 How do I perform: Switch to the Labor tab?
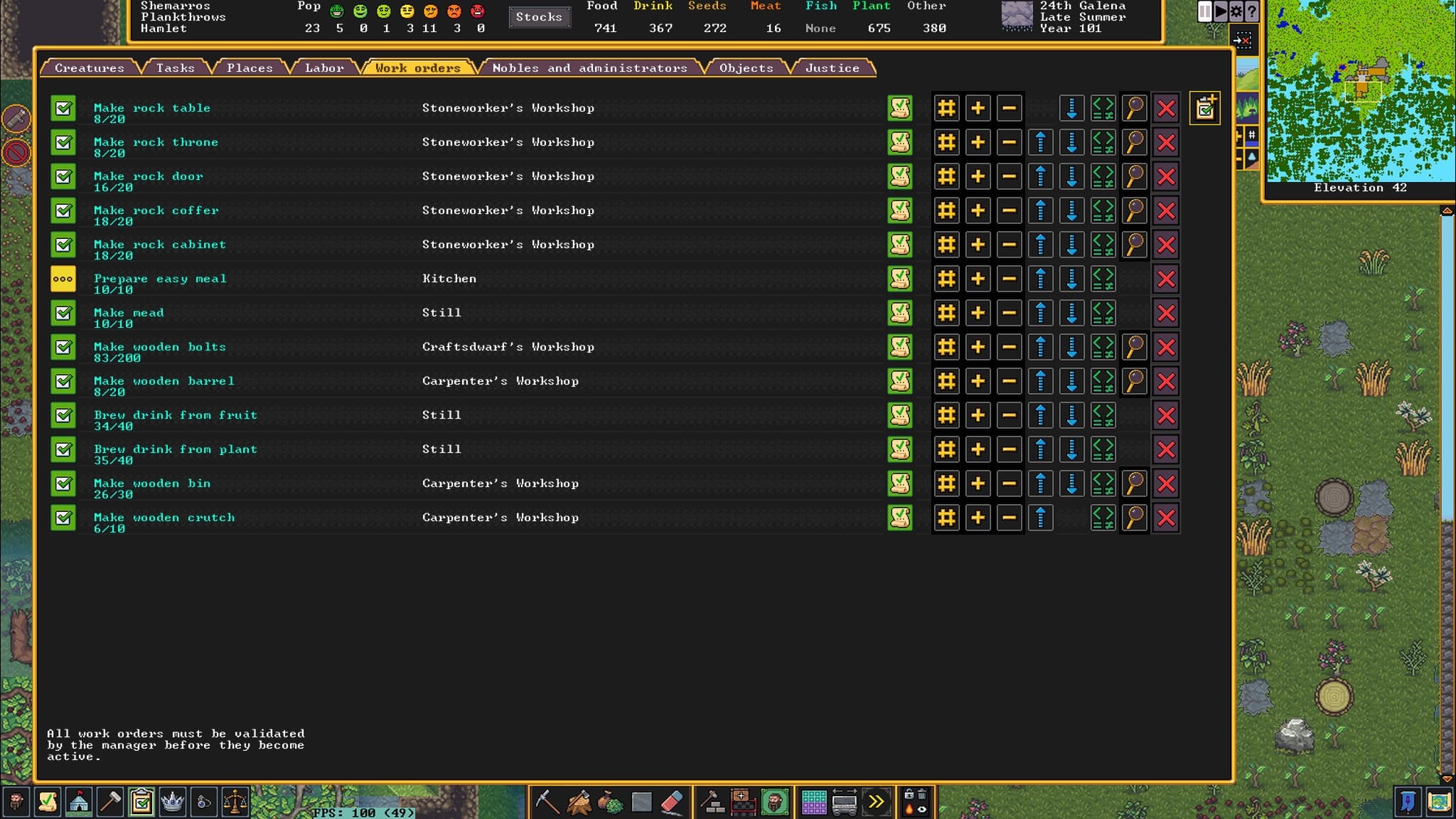click(324, 68)
